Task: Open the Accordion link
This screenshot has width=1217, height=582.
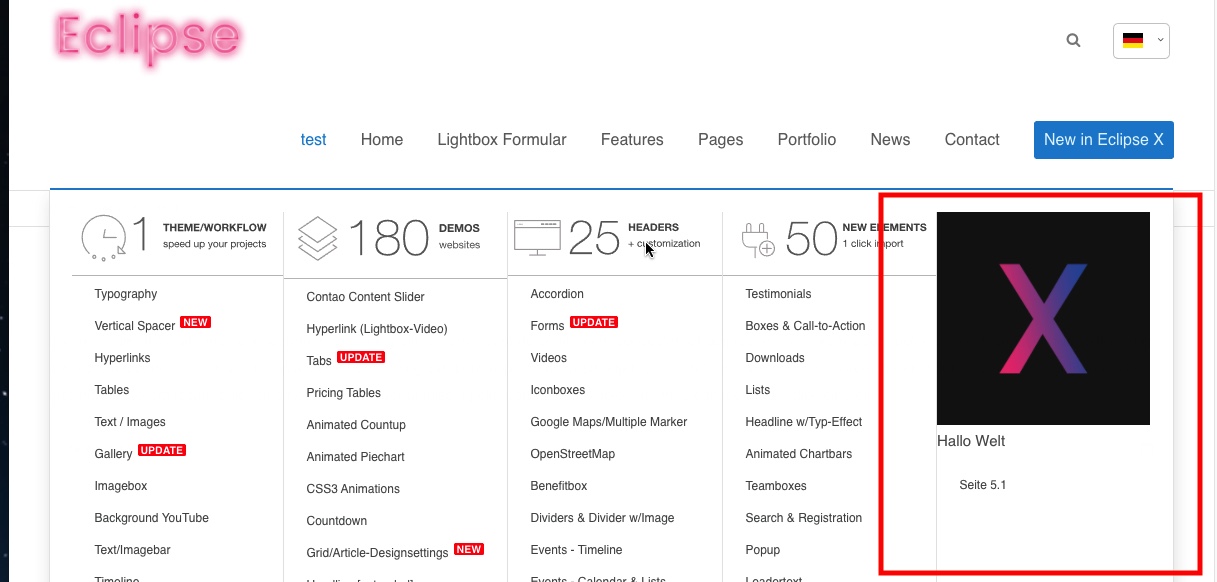Action: point(557,294)
